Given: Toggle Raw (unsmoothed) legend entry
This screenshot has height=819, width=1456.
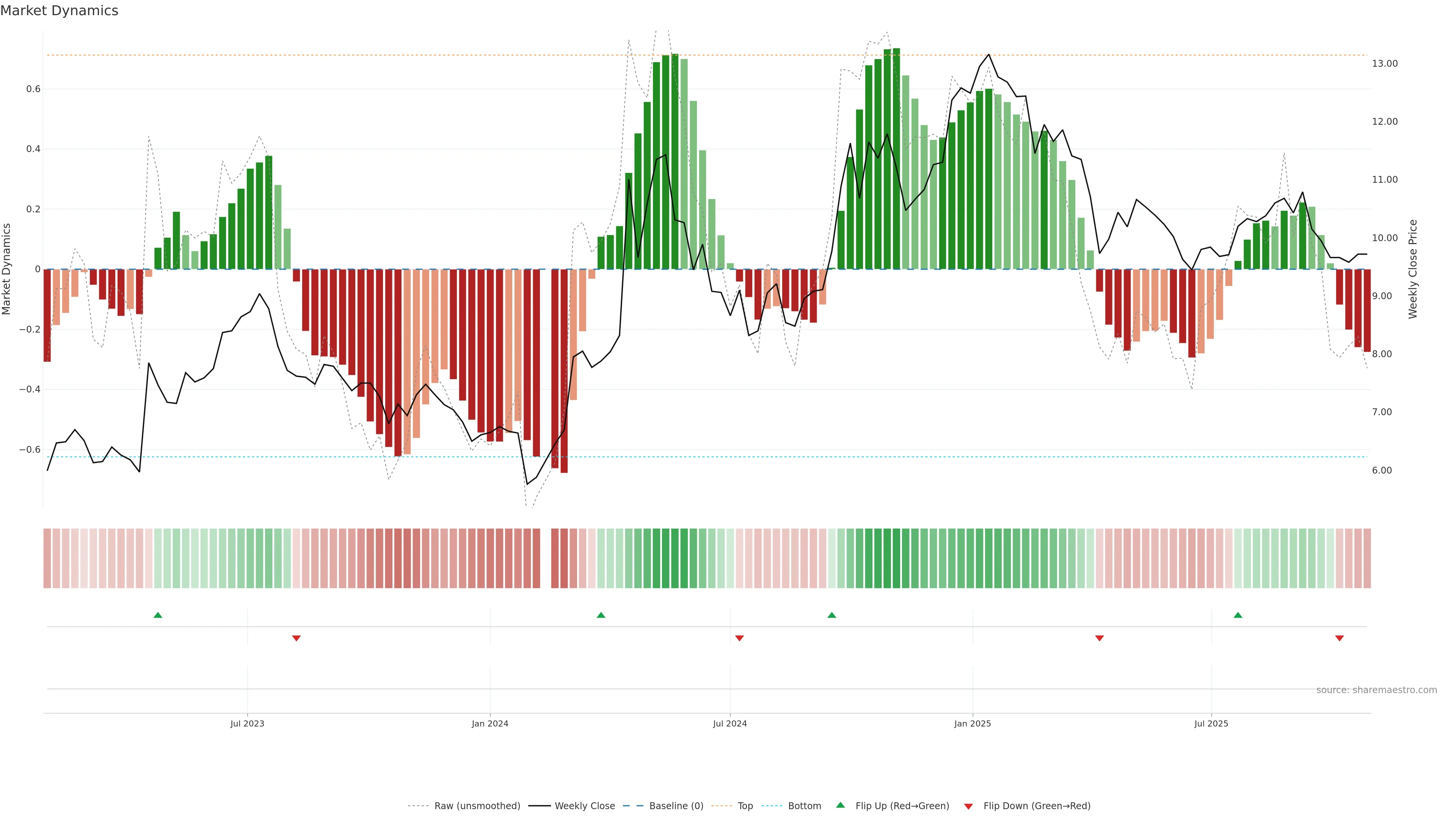Looking at the screenshot, I should [x=477, y=806].
